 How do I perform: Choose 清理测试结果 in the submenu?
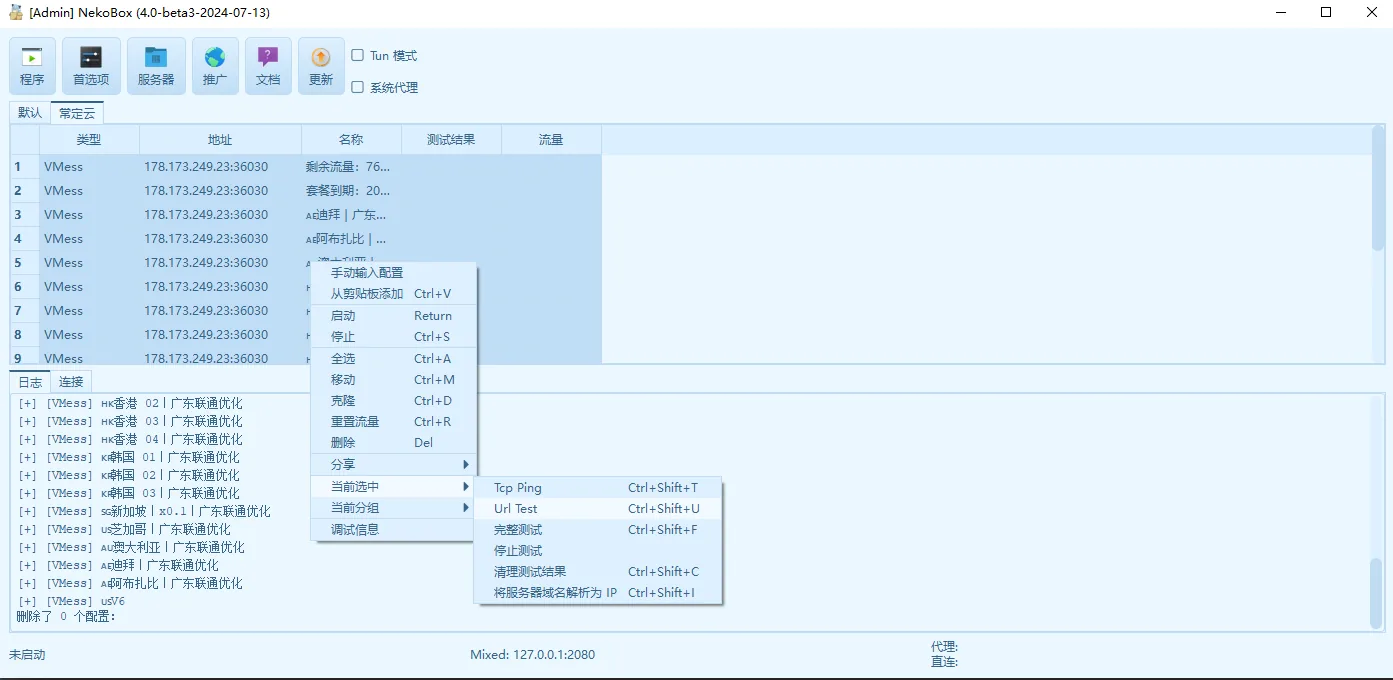click(x=597, y=572)
